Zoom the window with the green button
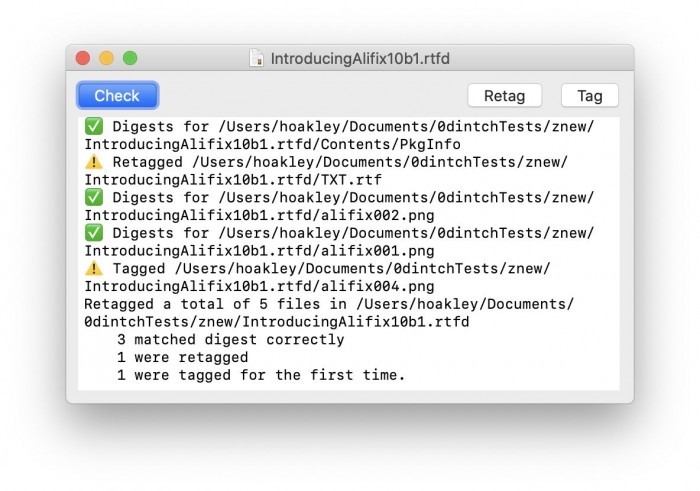 (x=130, y=59)
